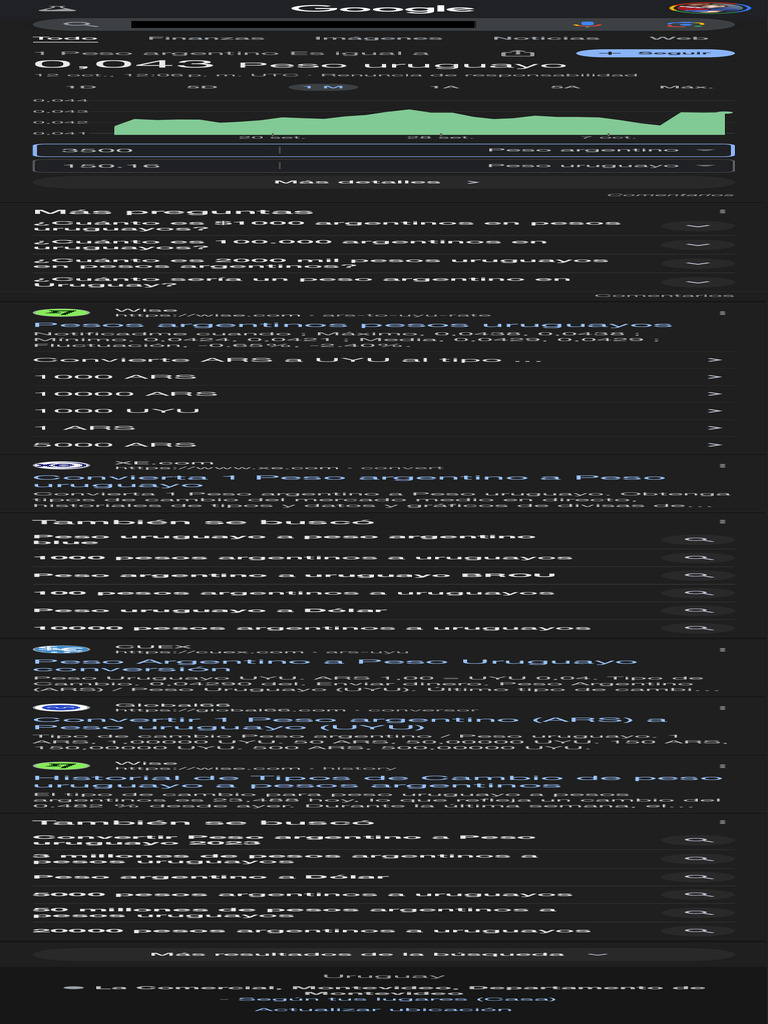
Task: Open 'Convertir 1 Peso argentino (ARS)' link
Action: [x=350, y=723]
